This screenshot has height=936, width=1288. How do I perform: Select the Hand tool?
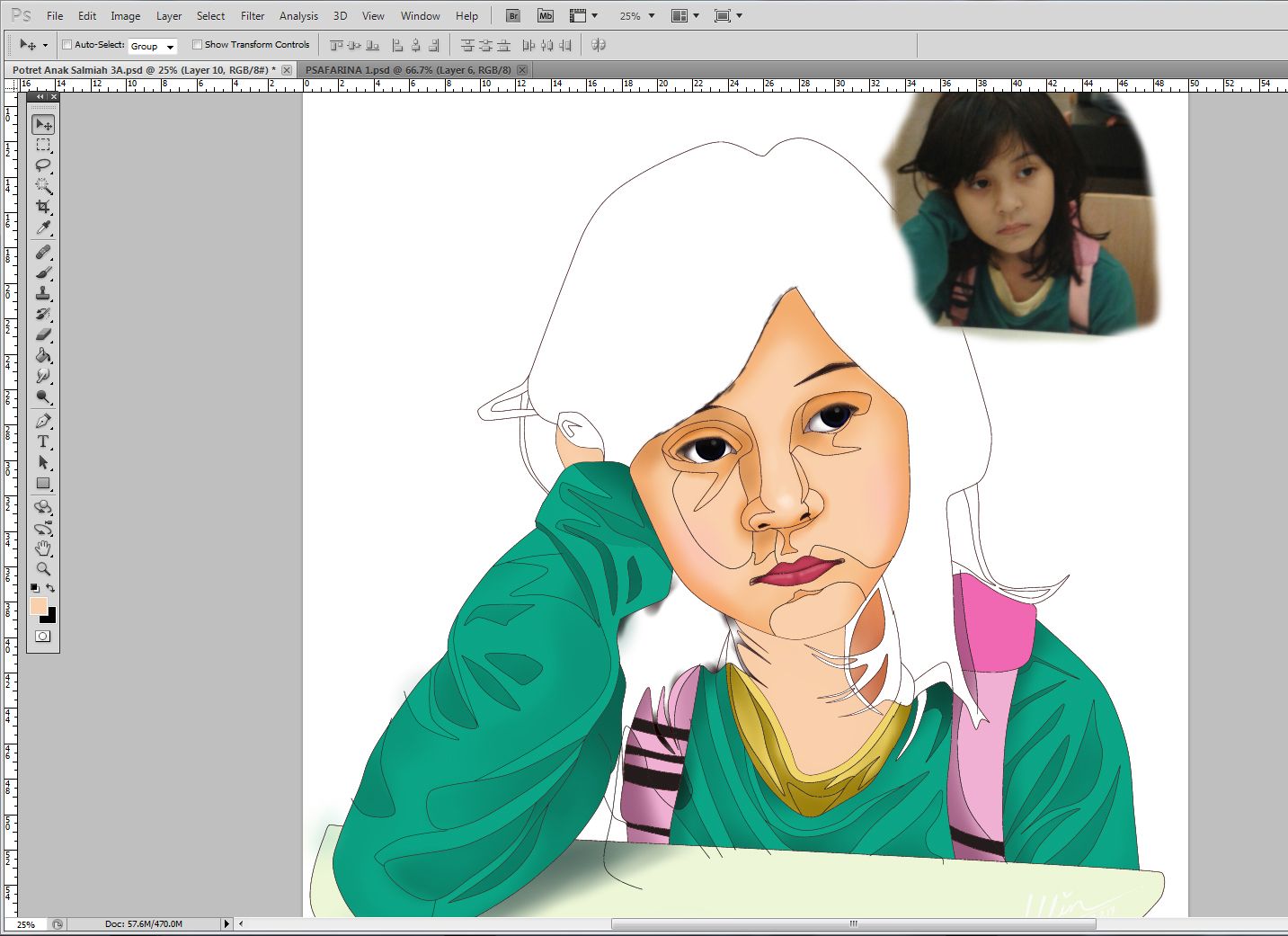pos(43,548)
